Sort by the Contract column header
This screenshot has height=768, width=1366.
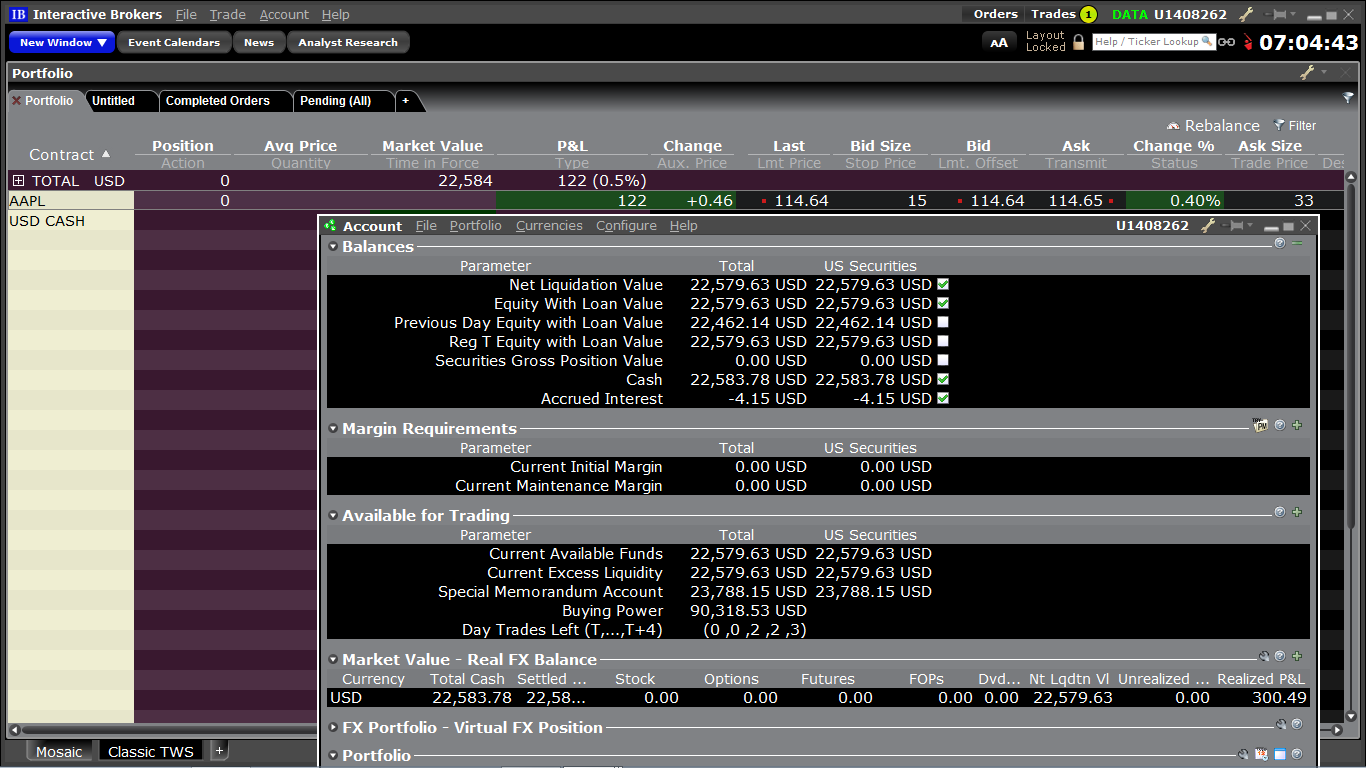(70, 155)
